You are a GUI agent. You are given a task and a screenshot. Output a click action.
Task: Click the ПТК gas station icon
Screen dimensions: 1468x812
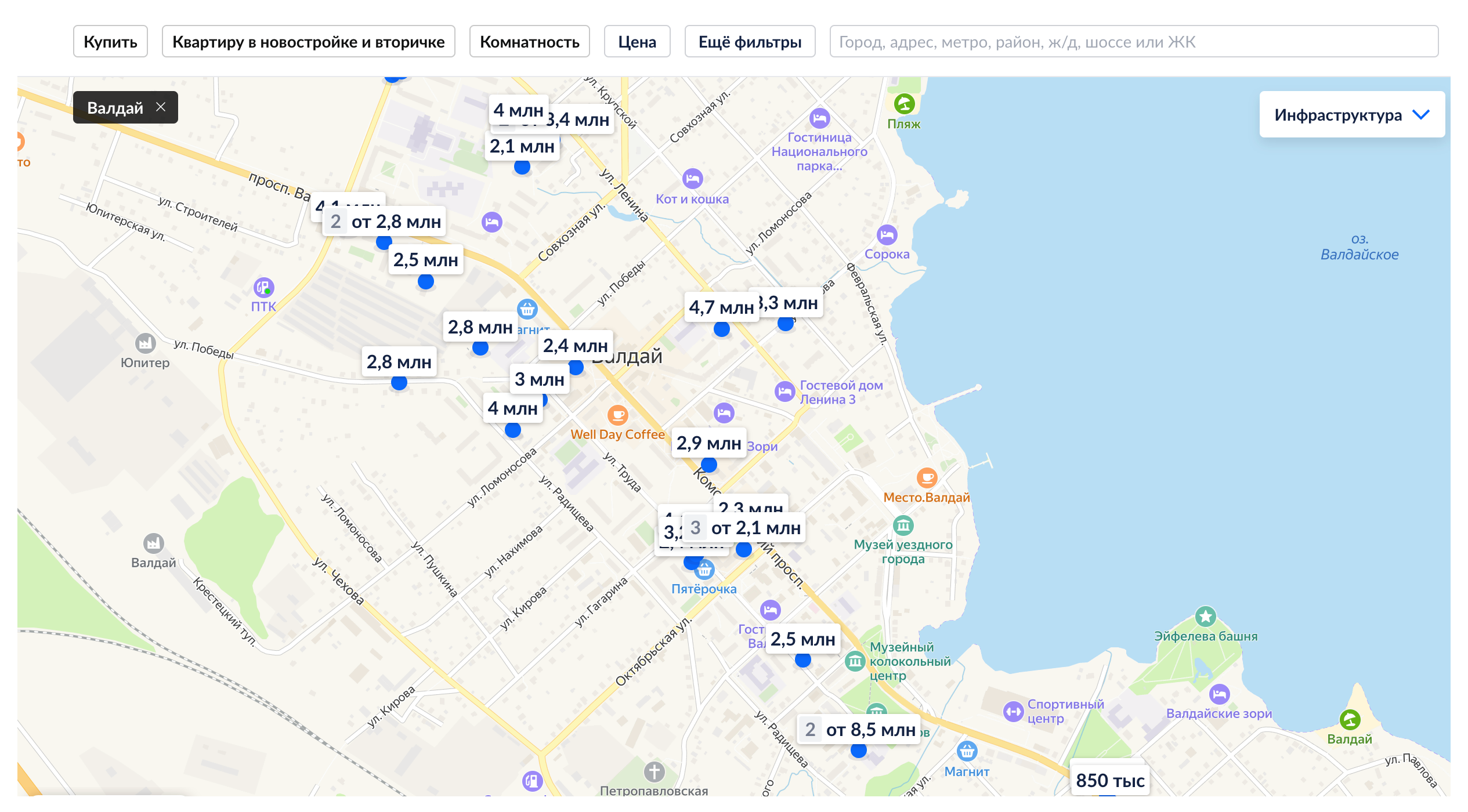coord(263,287)
